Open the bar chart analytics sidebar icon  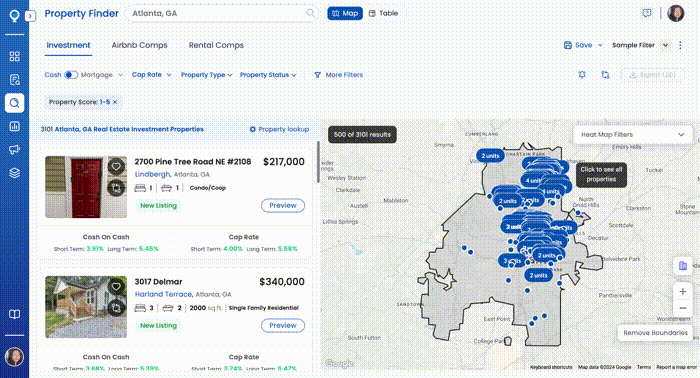[14, 126]
